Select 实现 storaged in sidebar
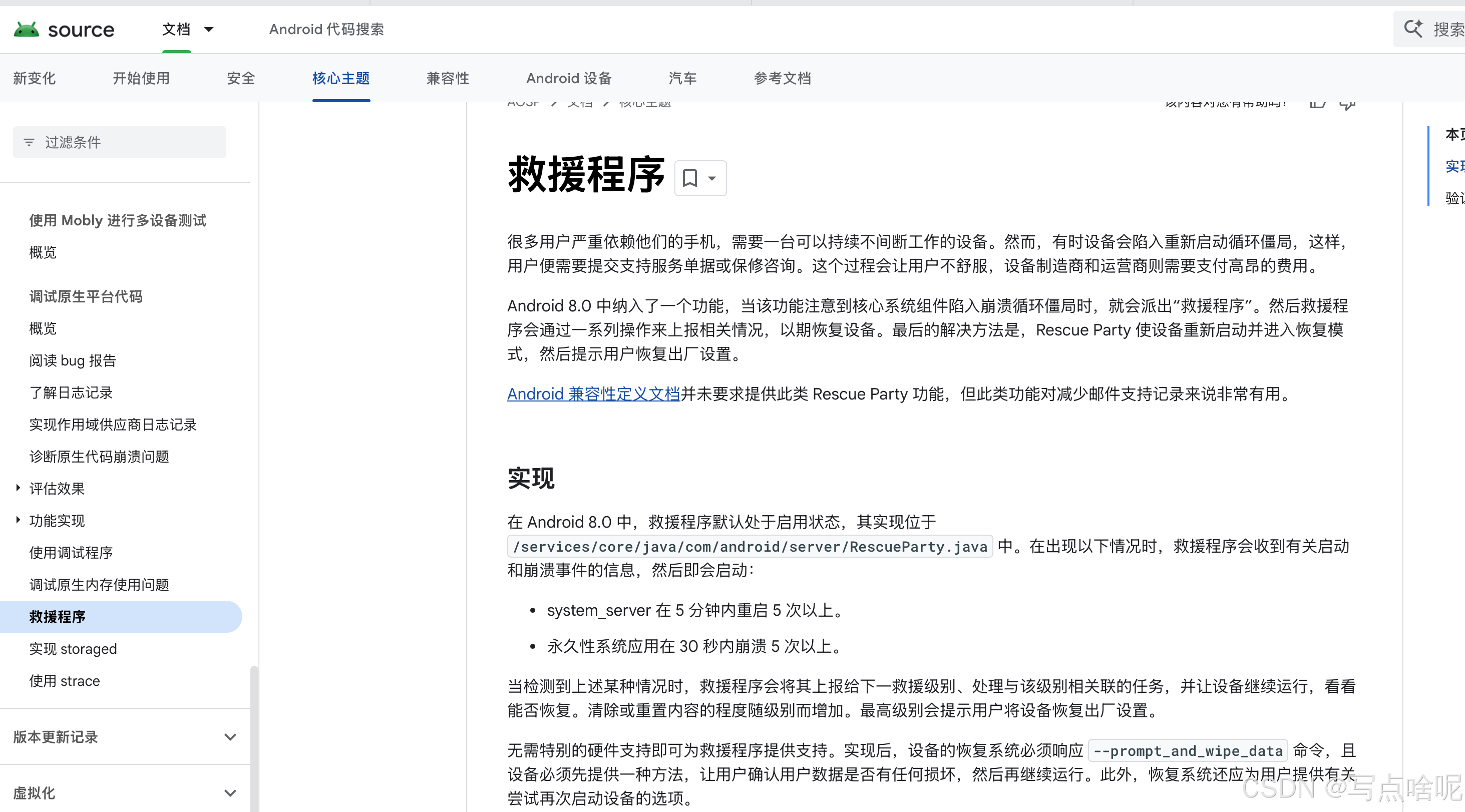 point(73,649)
